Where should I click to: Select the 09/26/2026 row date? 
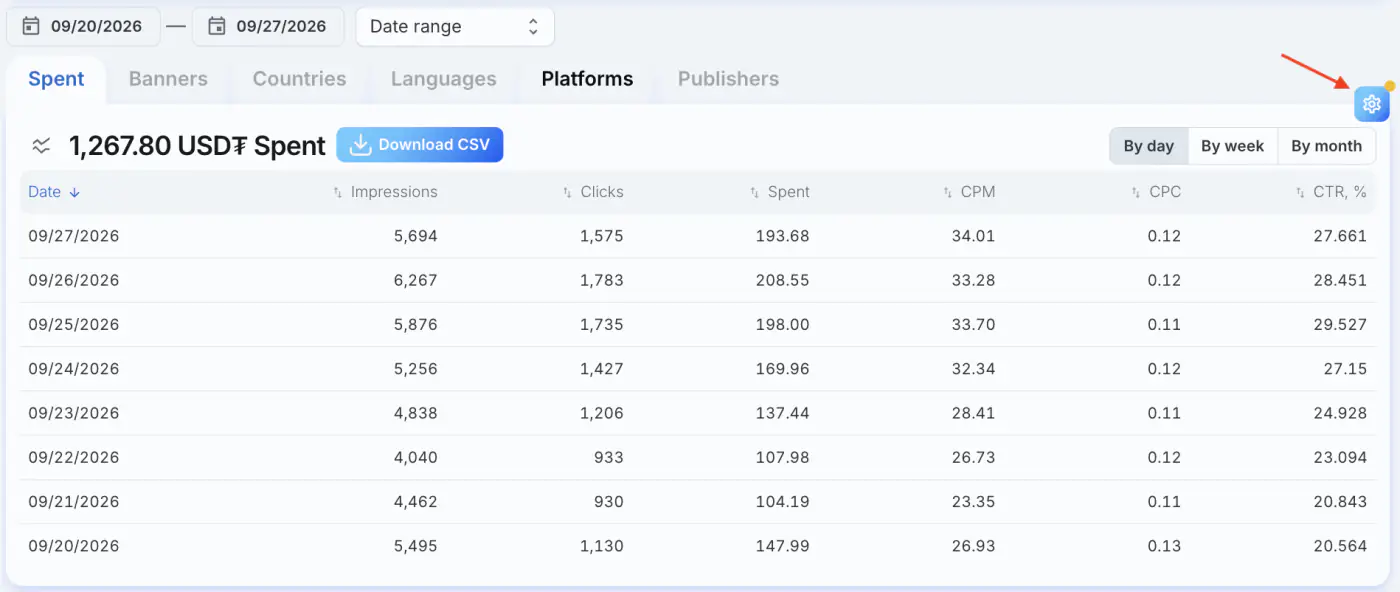point(74,280)
